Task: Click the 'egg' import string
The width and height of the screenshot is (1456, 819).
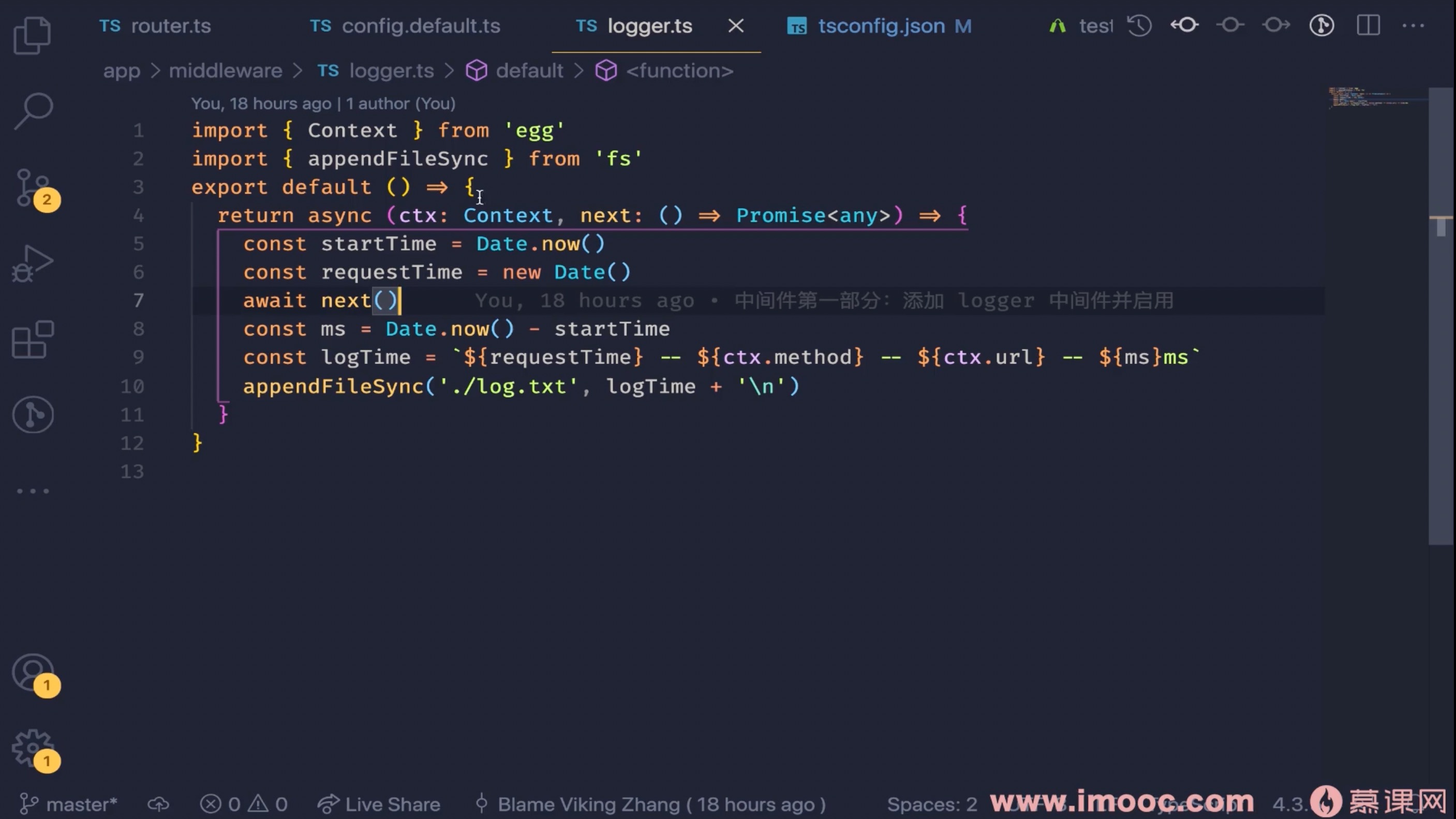Action: [x=534, y=130]
